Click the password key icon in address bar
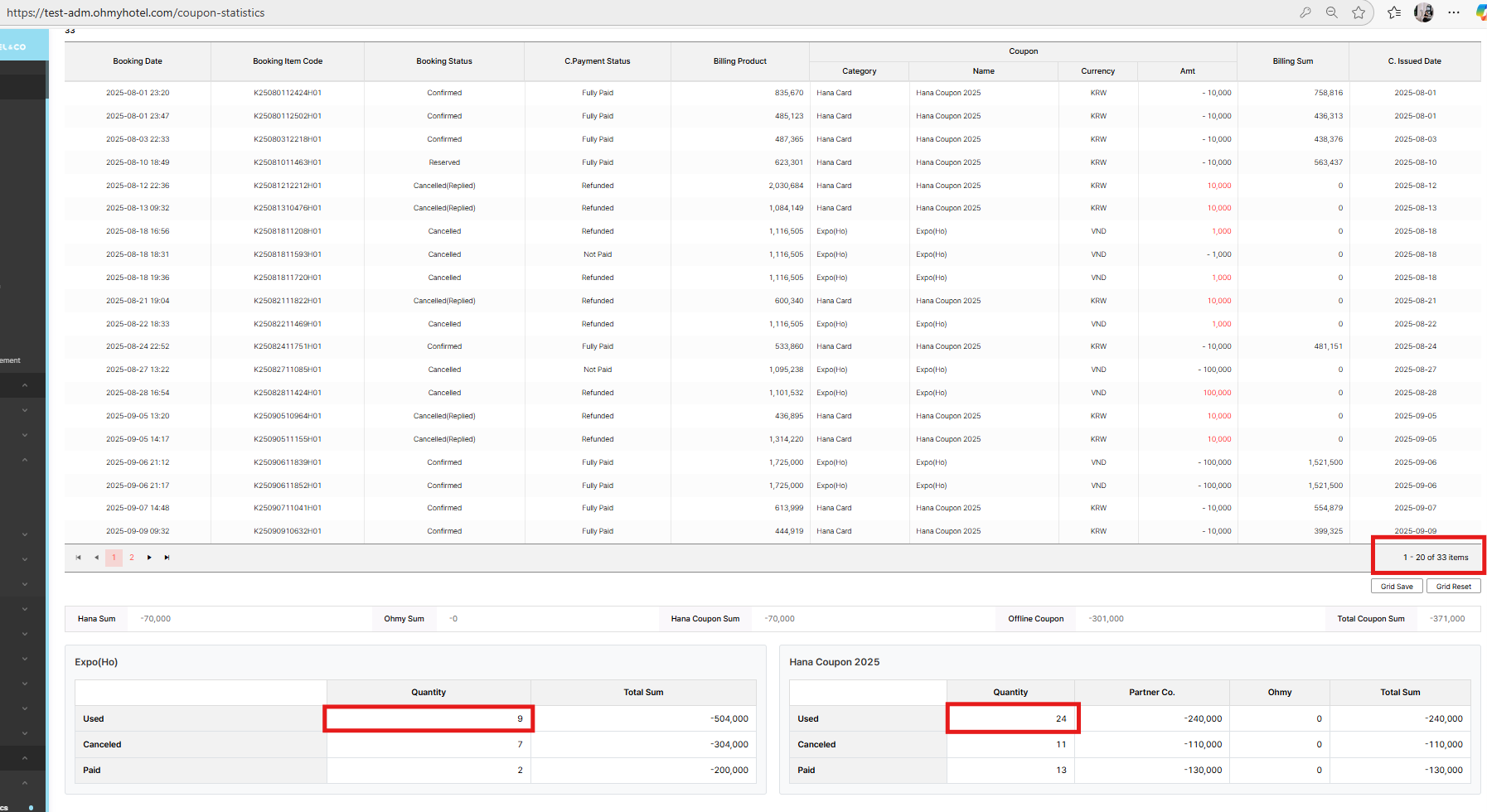The width and height of the screenshot is (1487, 812). pos(1305,12)
